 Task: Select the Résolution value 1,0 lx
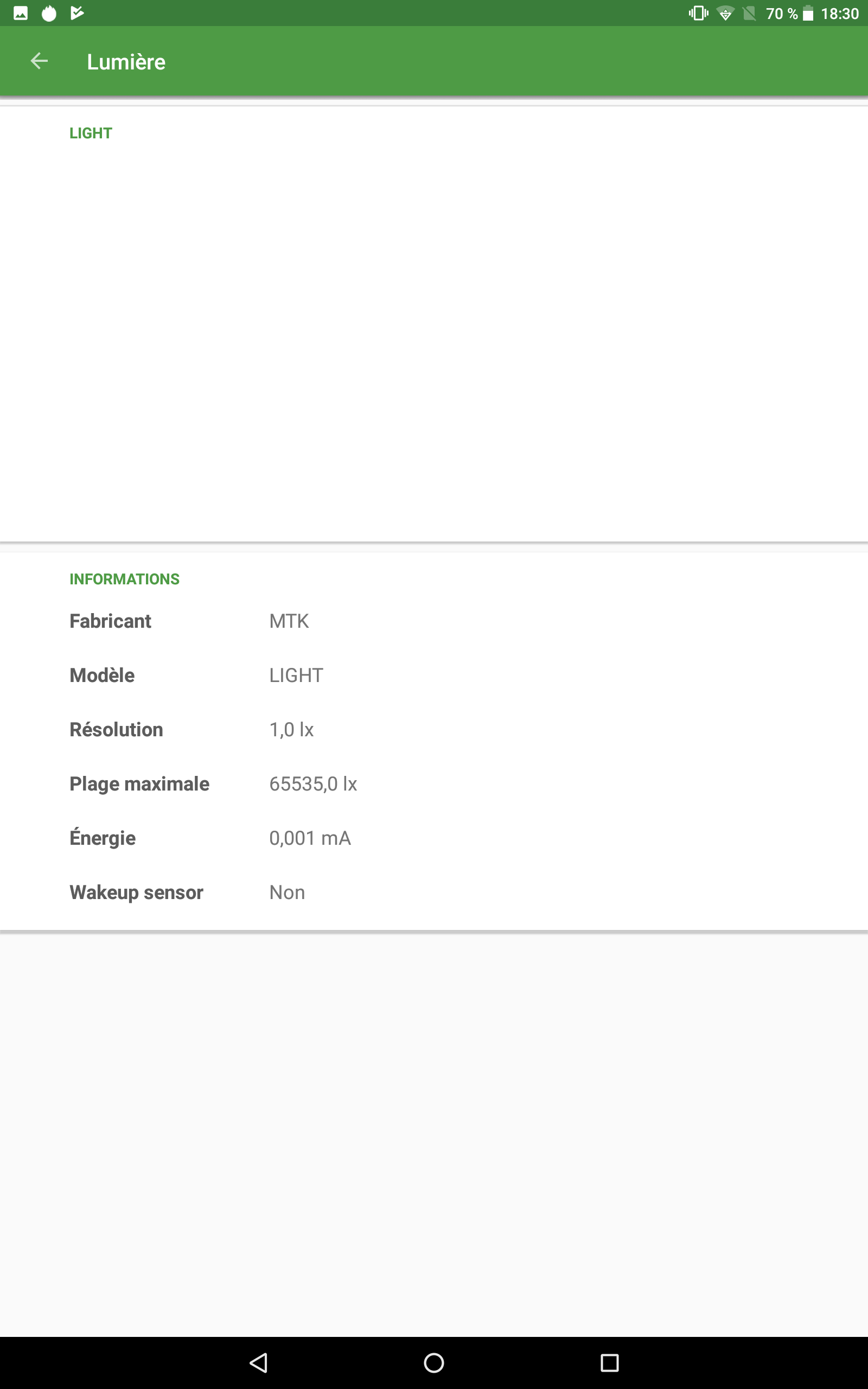pyautogui.click(x=291, y=730)
